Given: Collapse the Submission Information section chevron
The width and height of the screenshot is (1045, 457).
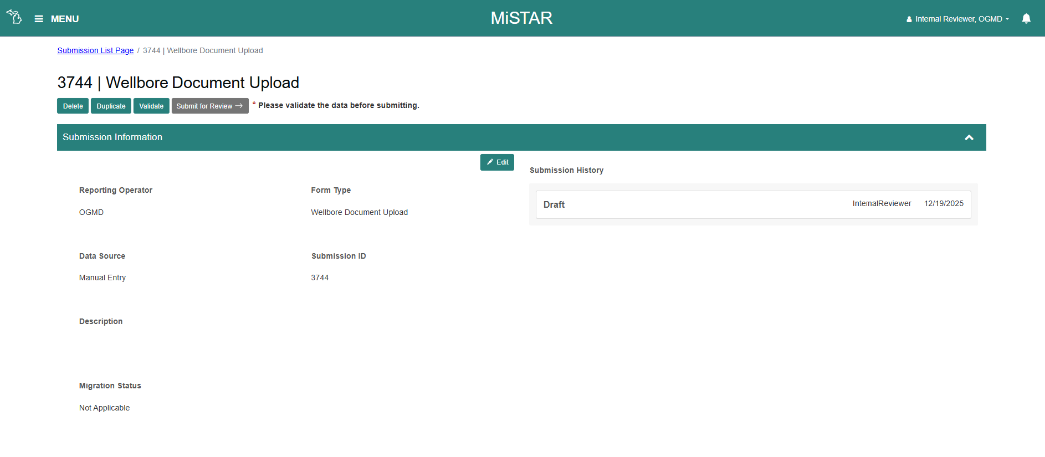Looking at the screenshot, I should coord(969,137).
